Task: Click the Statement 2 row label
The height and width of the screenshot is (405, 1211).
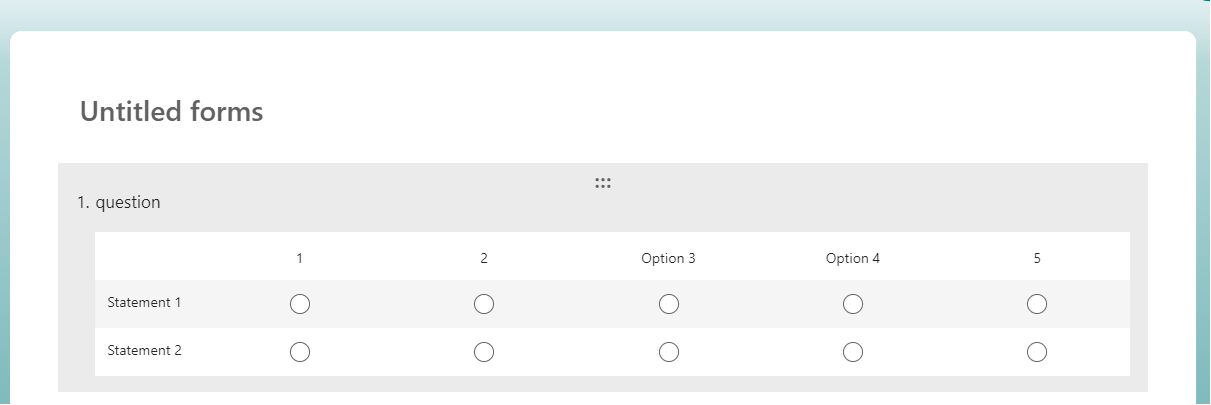Action: pos(144,350)
